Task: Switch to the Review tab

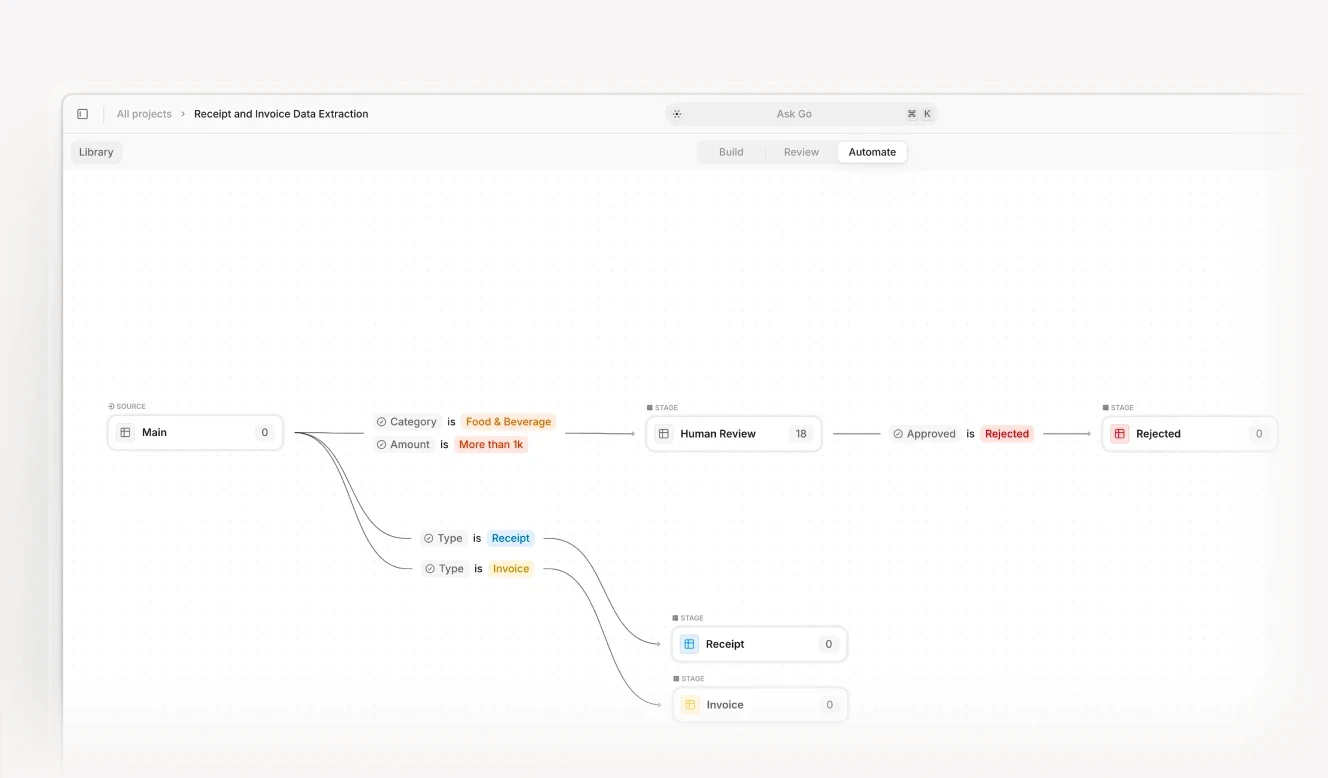Action: pyautogui.click(x=801, y=152)
